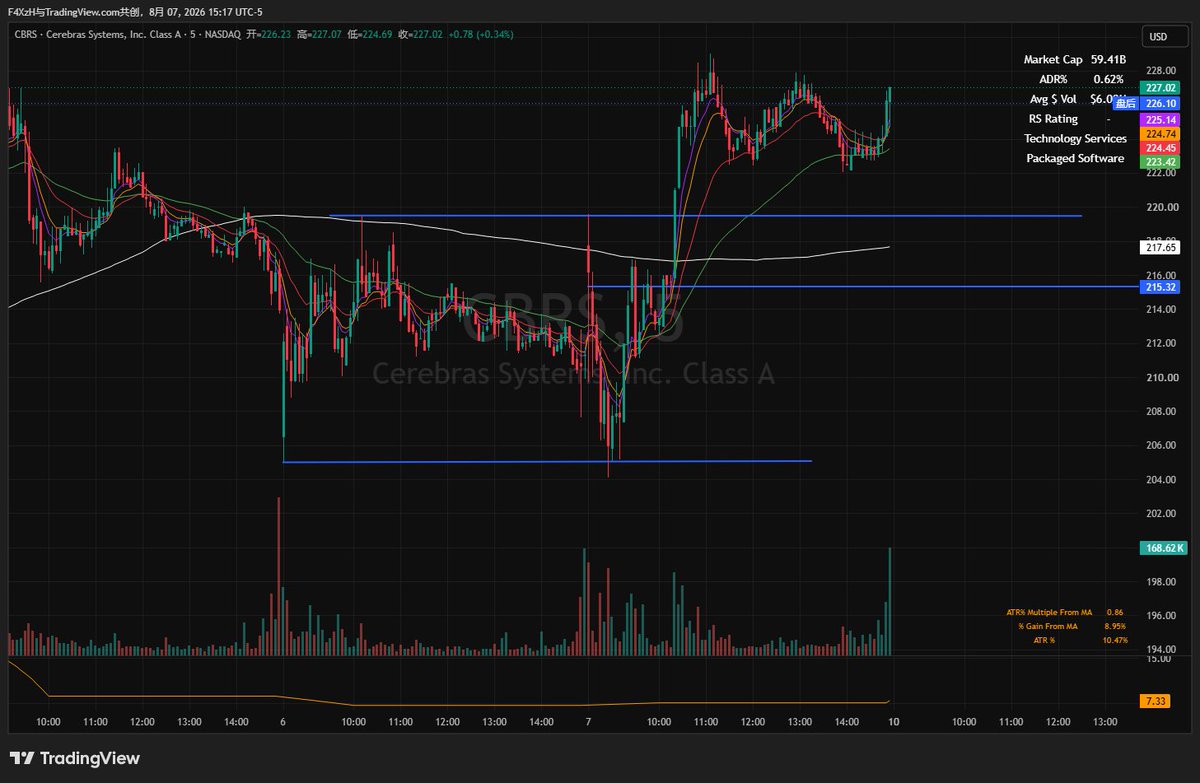1200x783 pixels.
Task: Click the purple 225.14 price label
Action: (x=1160, y=119)
